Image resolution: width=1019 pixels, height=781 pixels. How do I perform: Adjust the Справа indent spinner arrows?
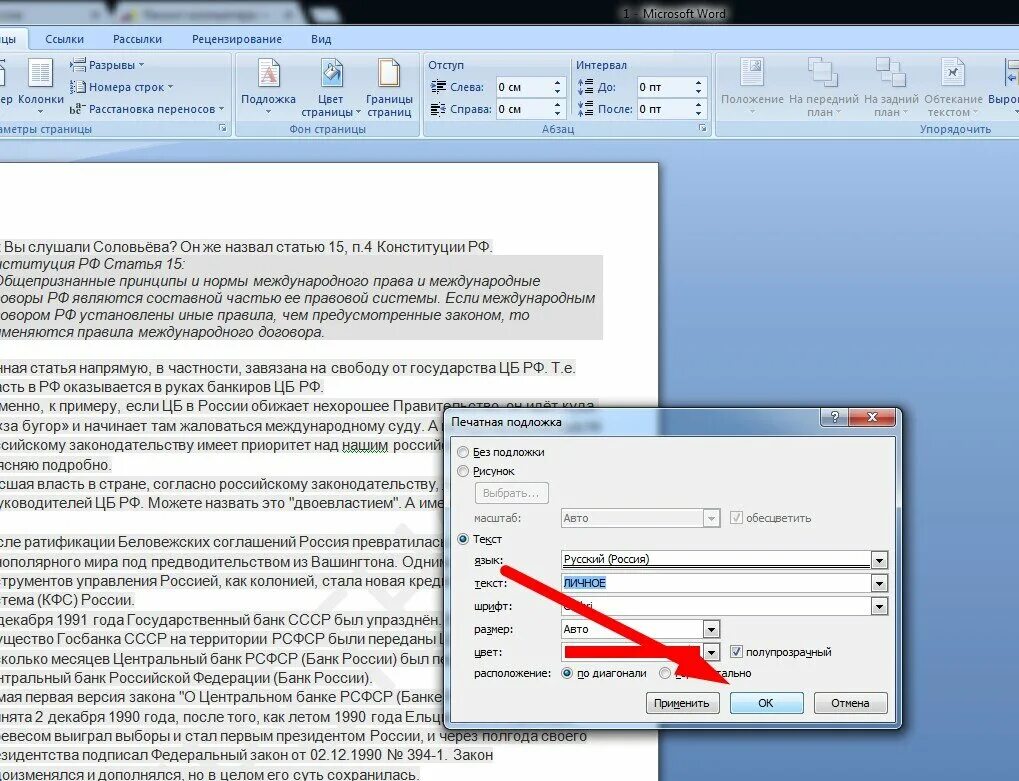pyautogui.click(x=557, y=109)
